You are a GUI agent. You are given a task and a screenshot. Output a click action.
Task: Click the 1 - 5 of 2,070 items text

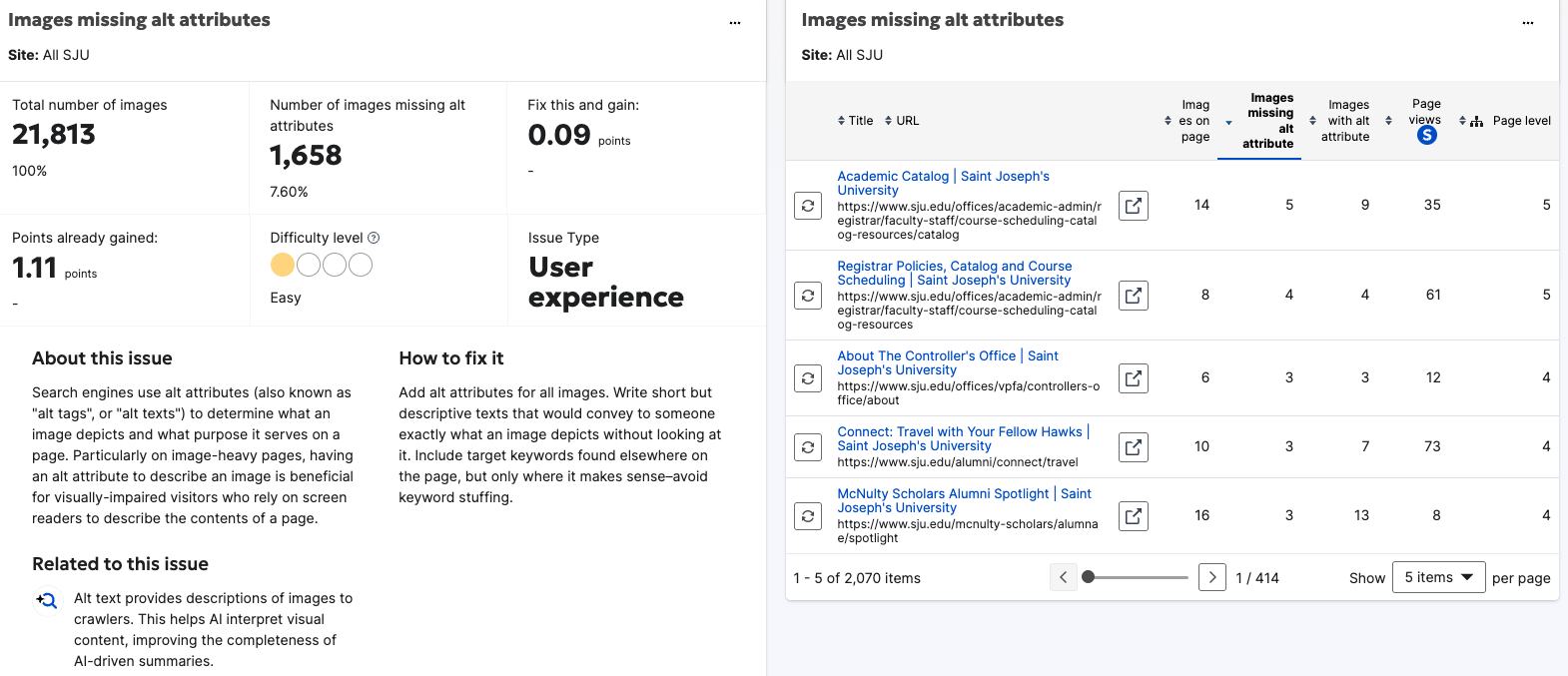(x=857, y=578)
